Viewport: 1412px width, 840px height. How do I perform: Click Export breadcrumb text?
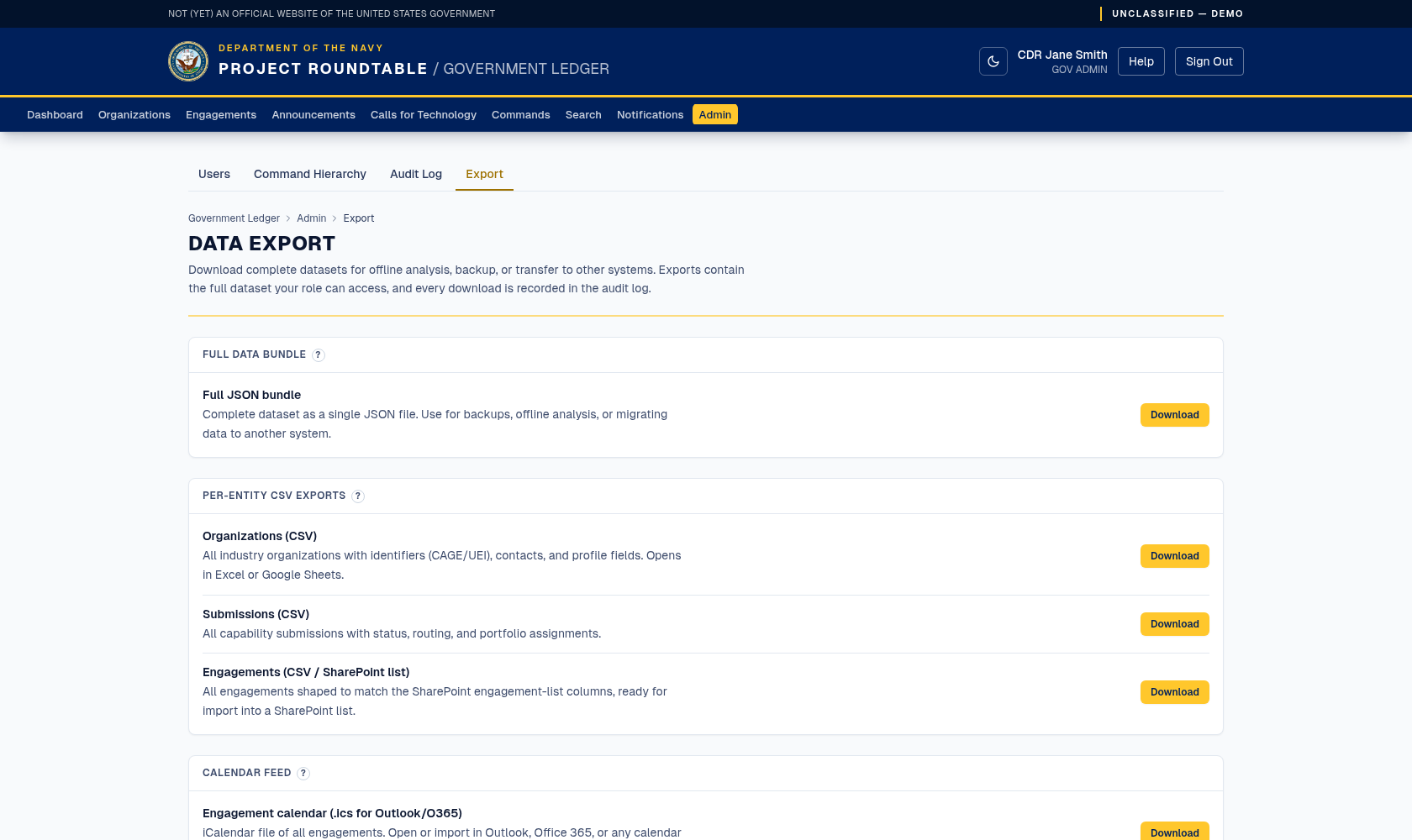(359, 218)
